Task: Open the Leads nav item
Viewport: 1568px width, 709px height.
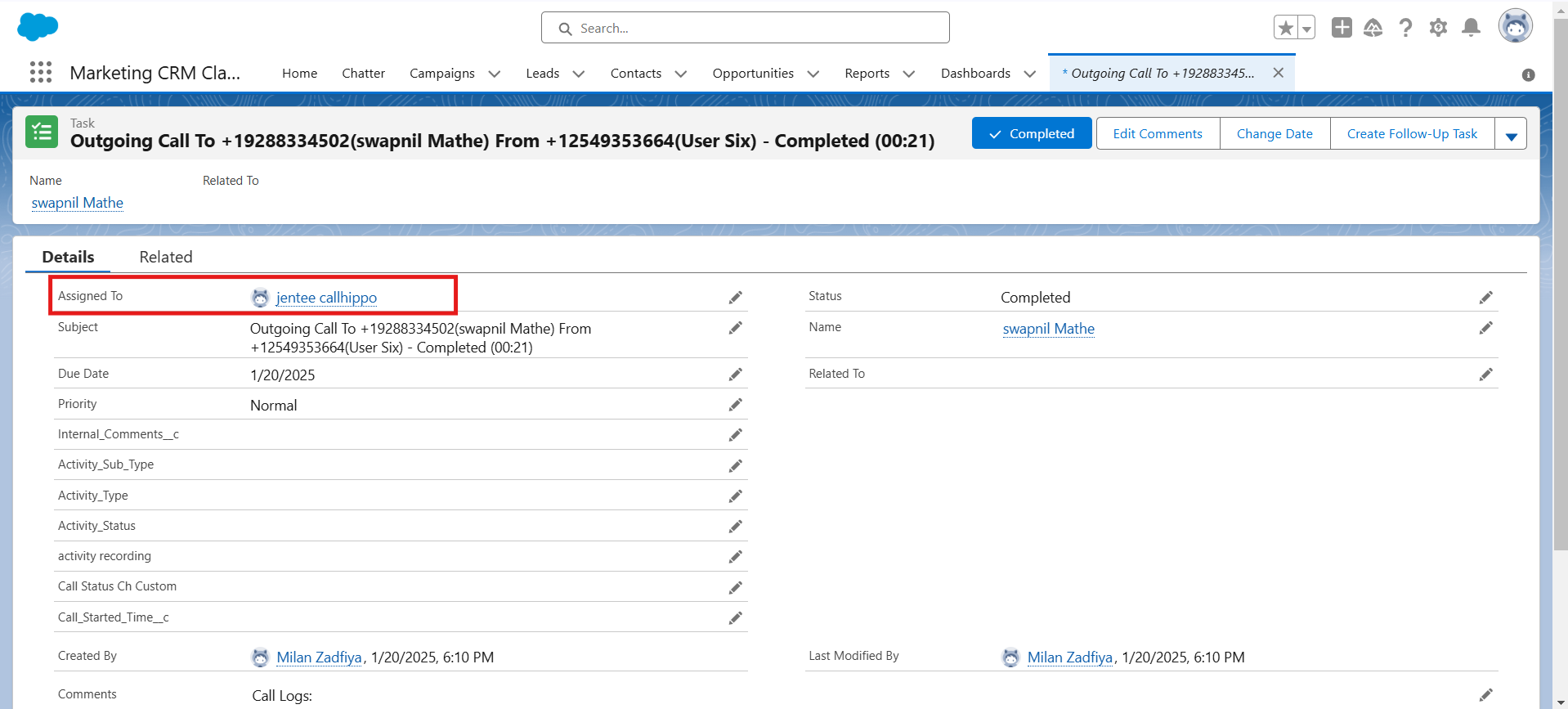Action: 542,74
